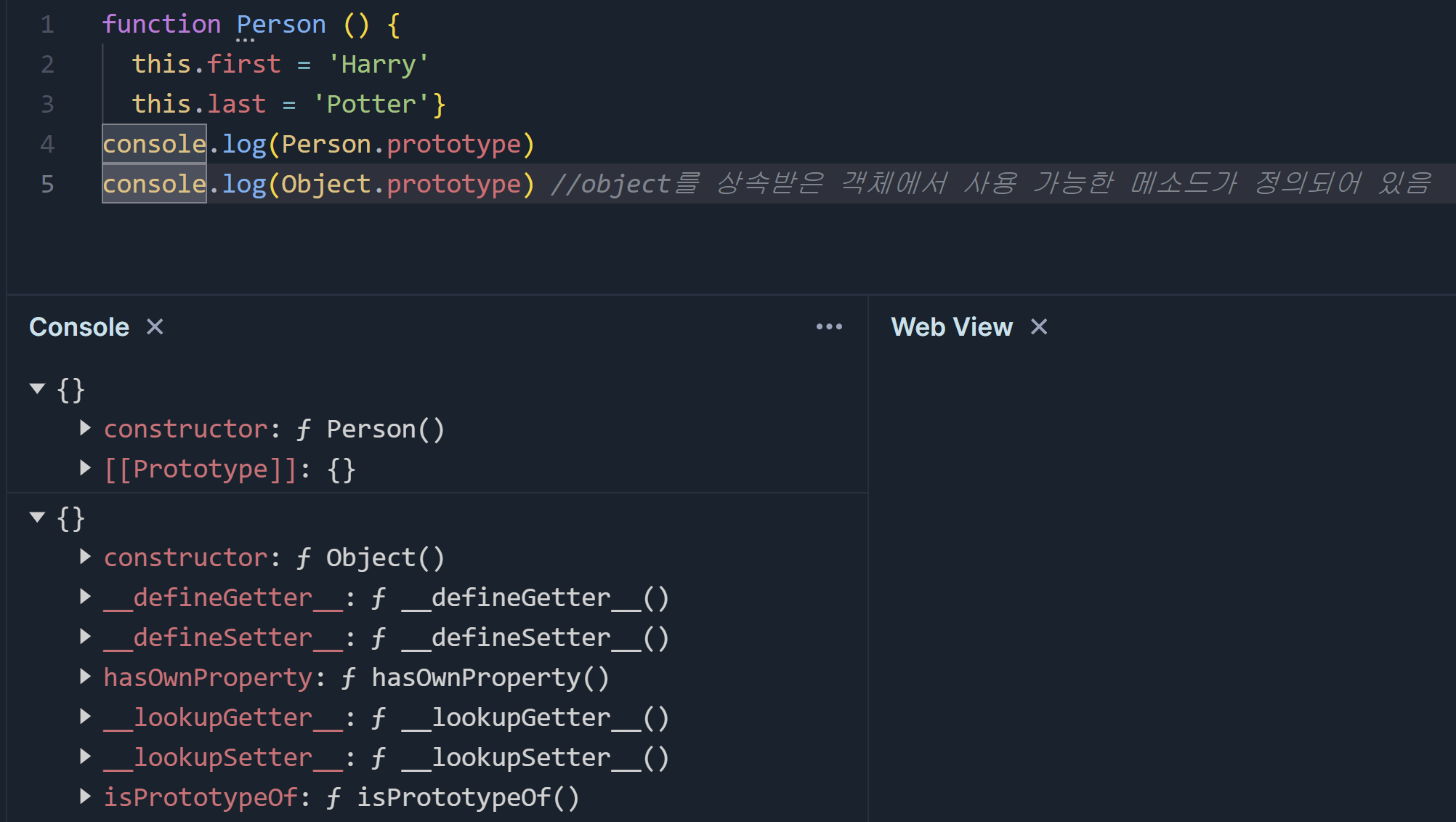Close the Web View panel
Image resolution: width=1456 pixels, height=822 pixels.
click(x=1039, y=327)
